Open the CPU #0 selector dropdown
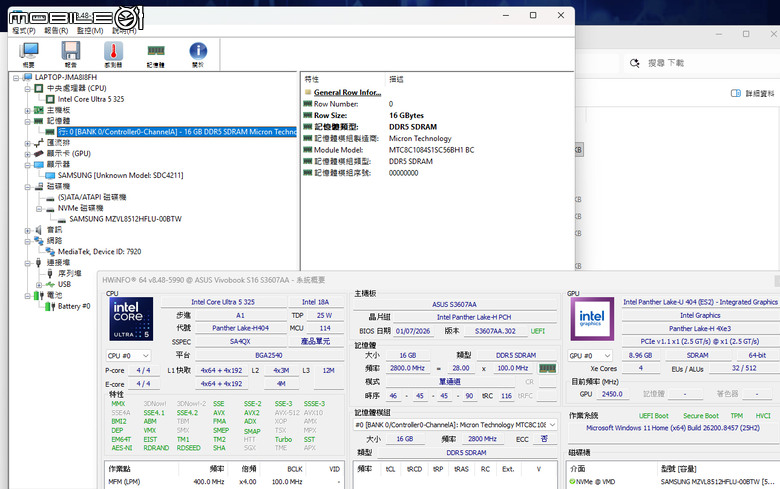 128,356
